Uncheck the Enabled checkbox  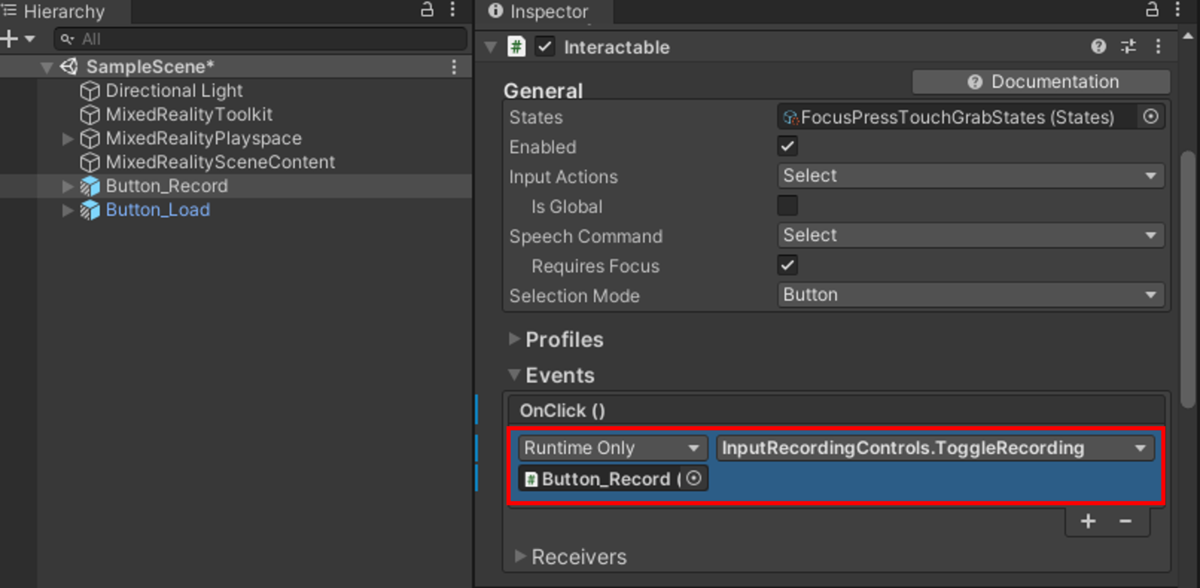788,147
